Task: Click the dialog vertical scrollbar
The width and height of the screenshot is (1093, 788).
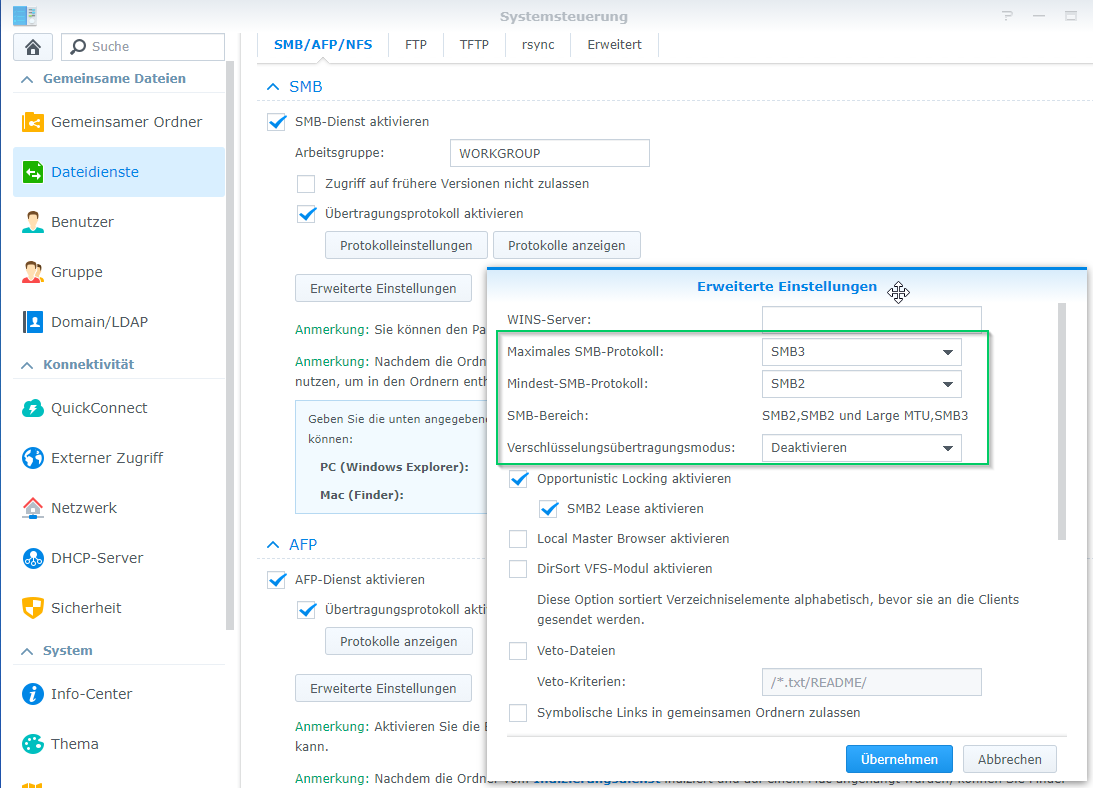Action: coord(1062,421)
